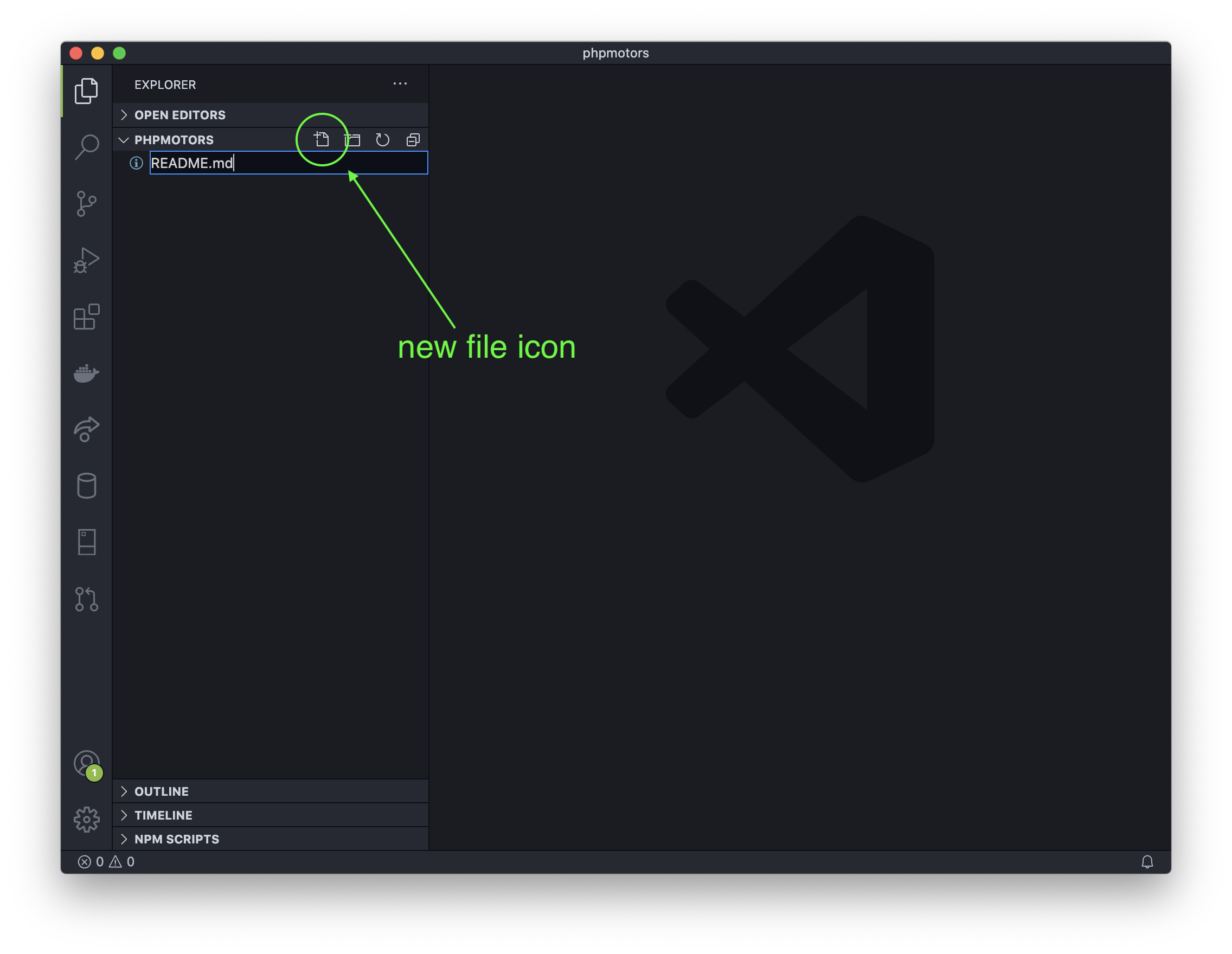The width and height of the screenshot is (1232, 954).
Task: Close the window with red button
Action: [76, 53]
